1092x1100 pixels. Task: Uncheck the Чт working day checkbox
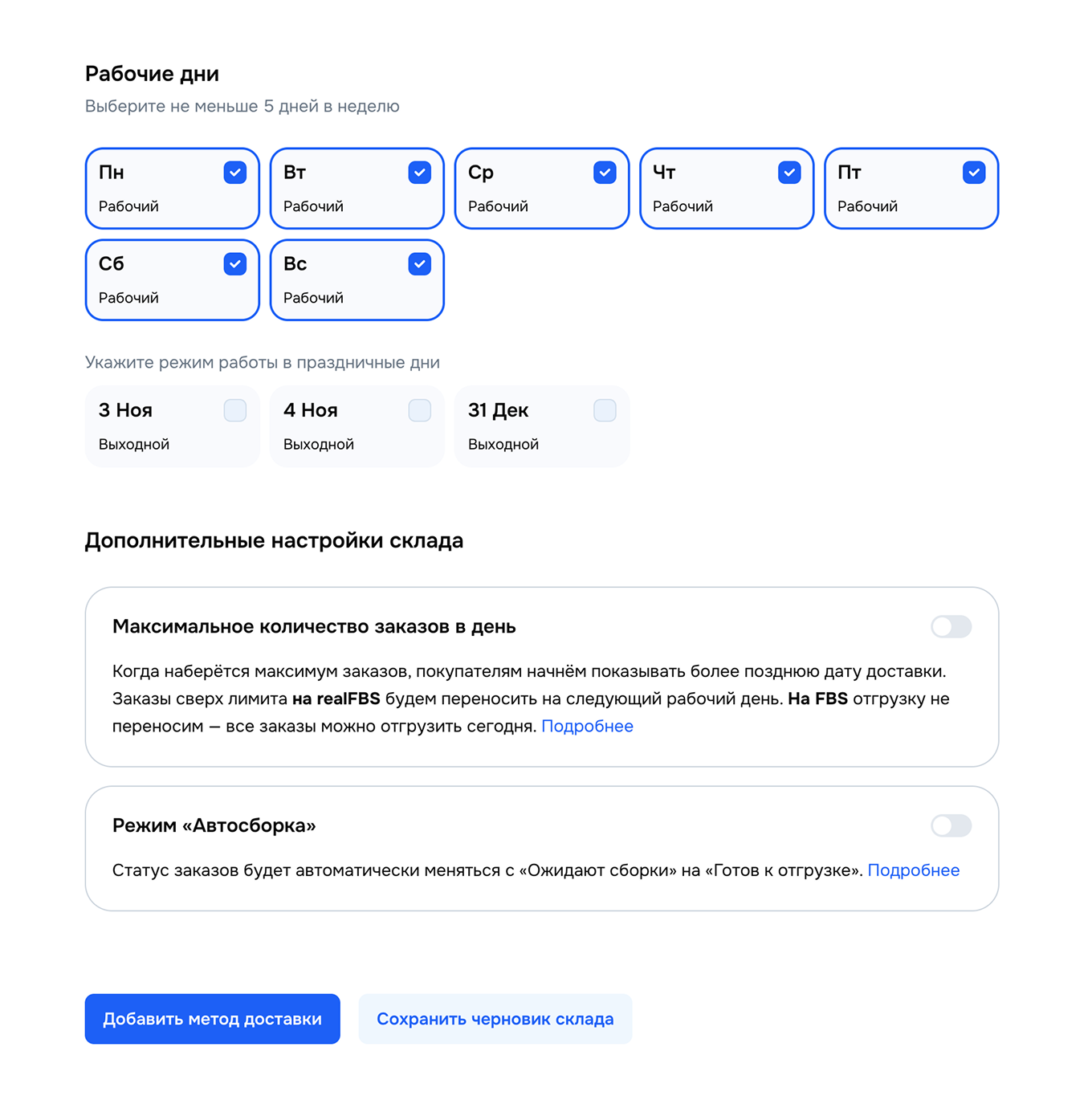(x=788, y=172)
